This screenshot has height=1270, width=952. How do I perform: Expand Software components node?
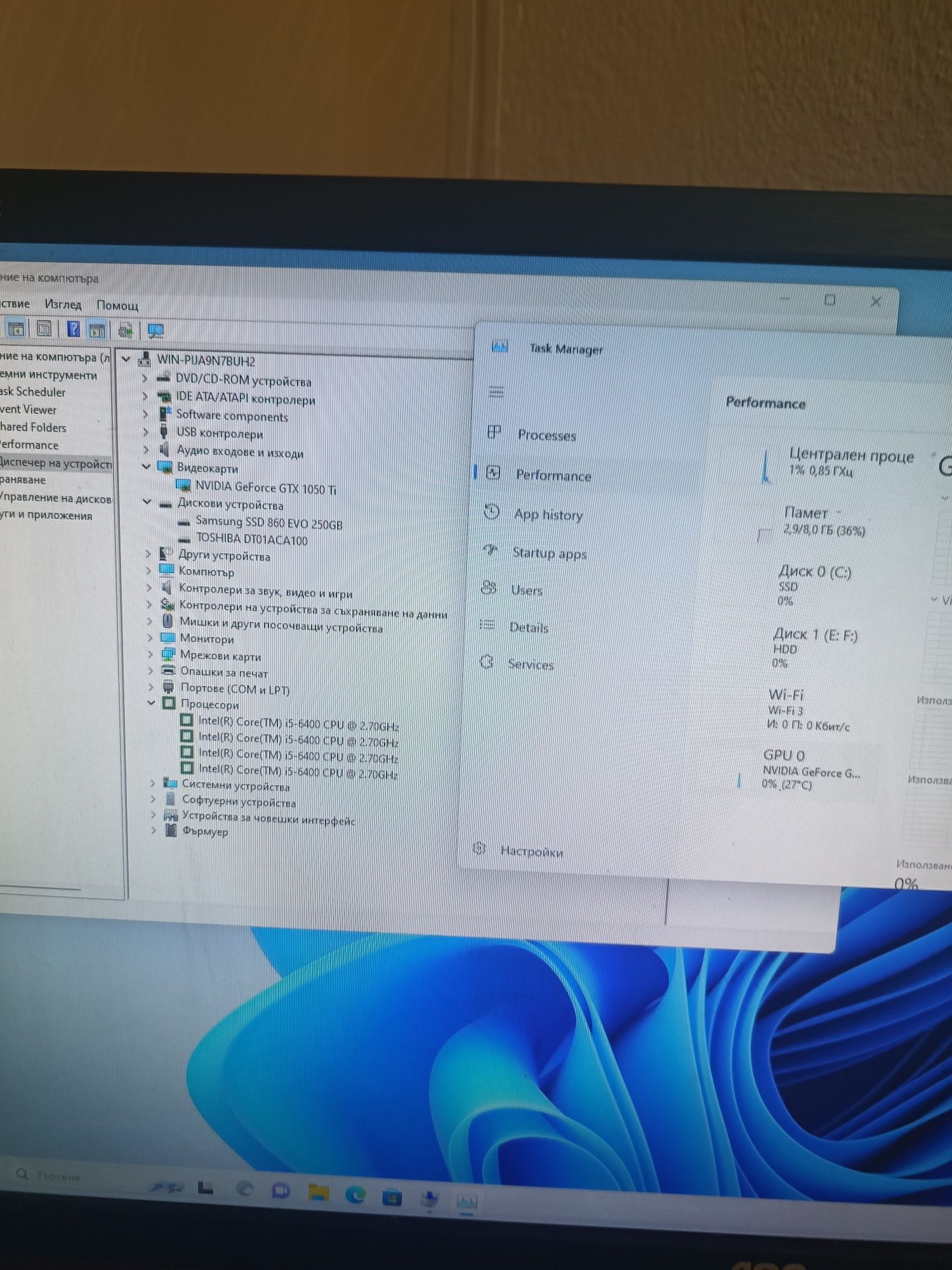point(145,414)
